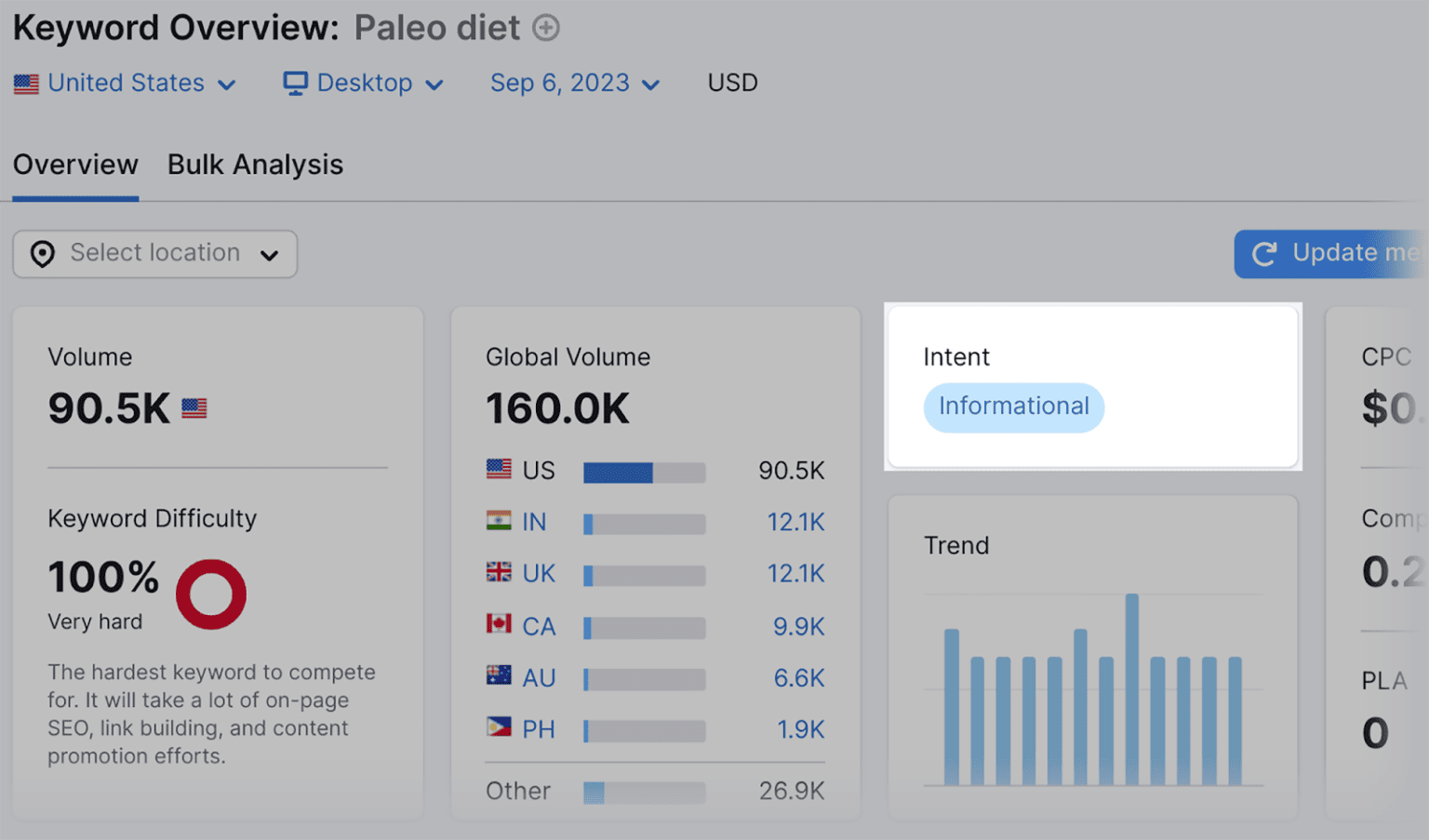Click the India flag in Global Volume list
The height and width of the screenshot is (840, 1429).
[499, 521]
